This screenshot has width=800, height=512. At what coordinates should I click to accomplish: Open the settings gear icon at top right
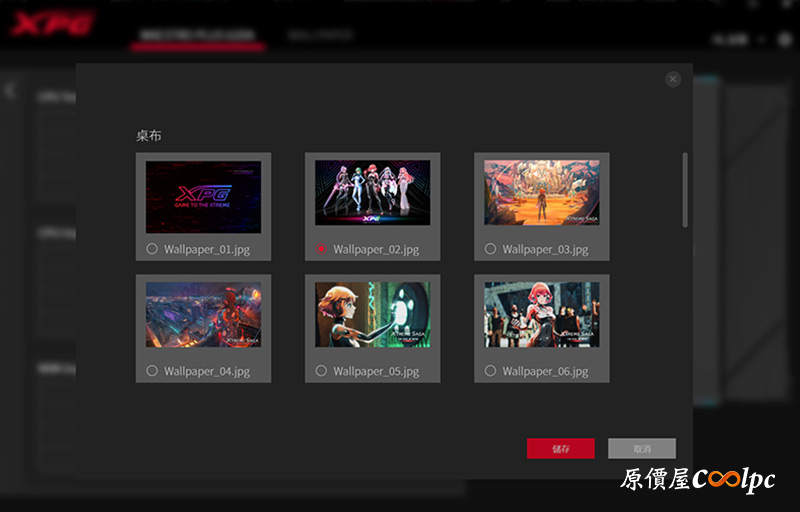click(785, 39)
